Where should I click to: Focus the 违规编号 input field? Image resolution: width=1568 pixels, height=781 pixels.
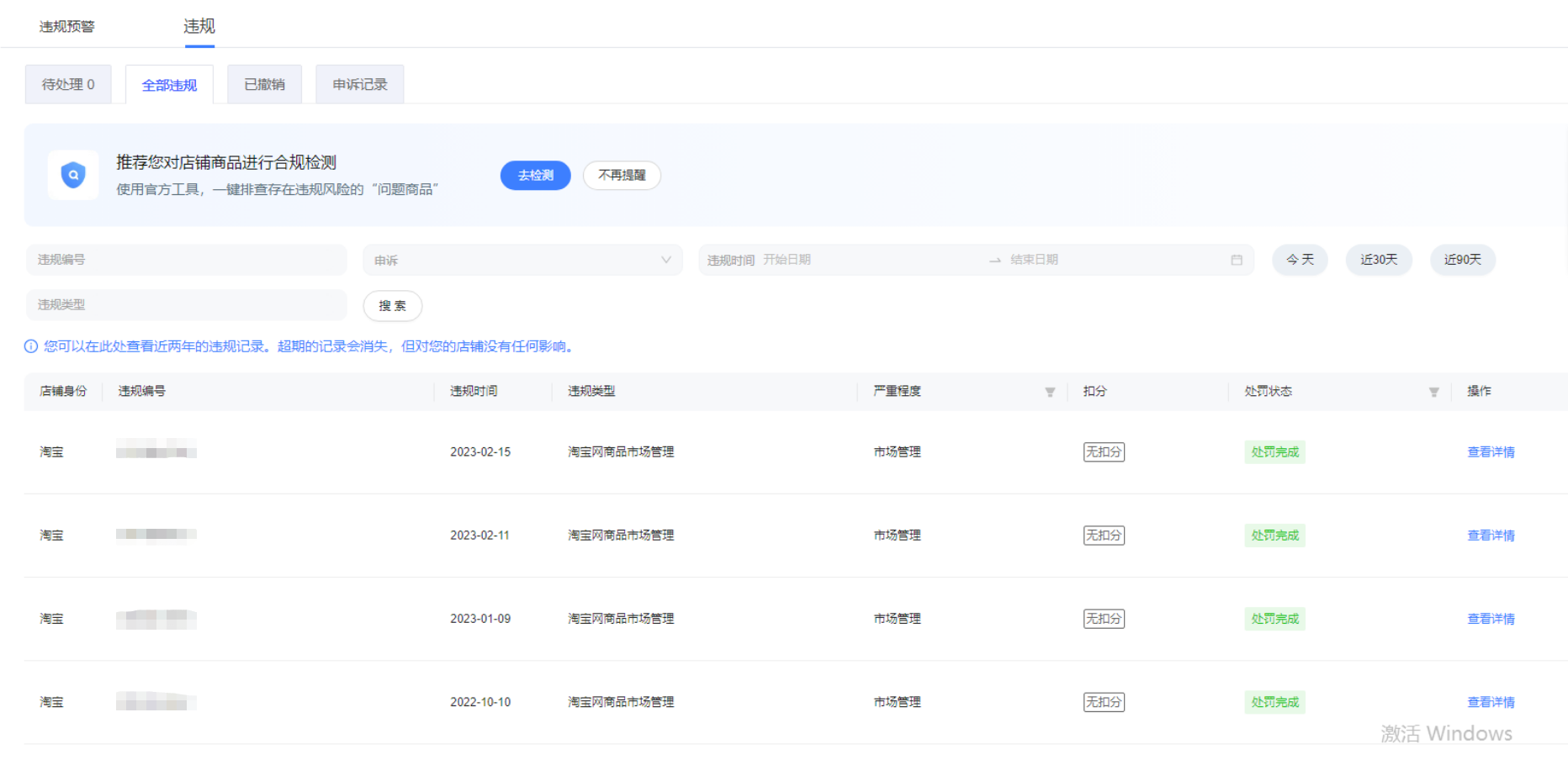(186, 260)
